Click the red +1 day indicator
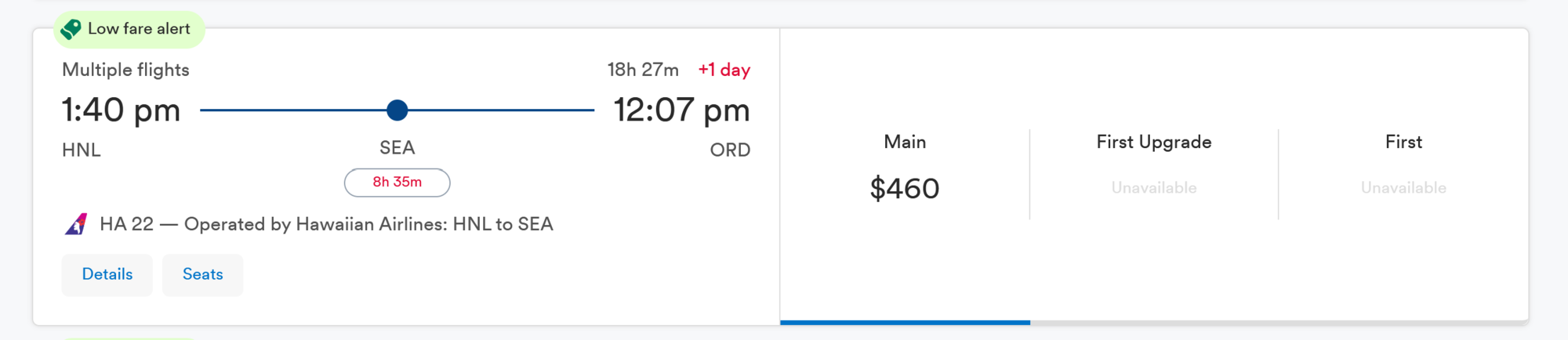 point(724,70)
